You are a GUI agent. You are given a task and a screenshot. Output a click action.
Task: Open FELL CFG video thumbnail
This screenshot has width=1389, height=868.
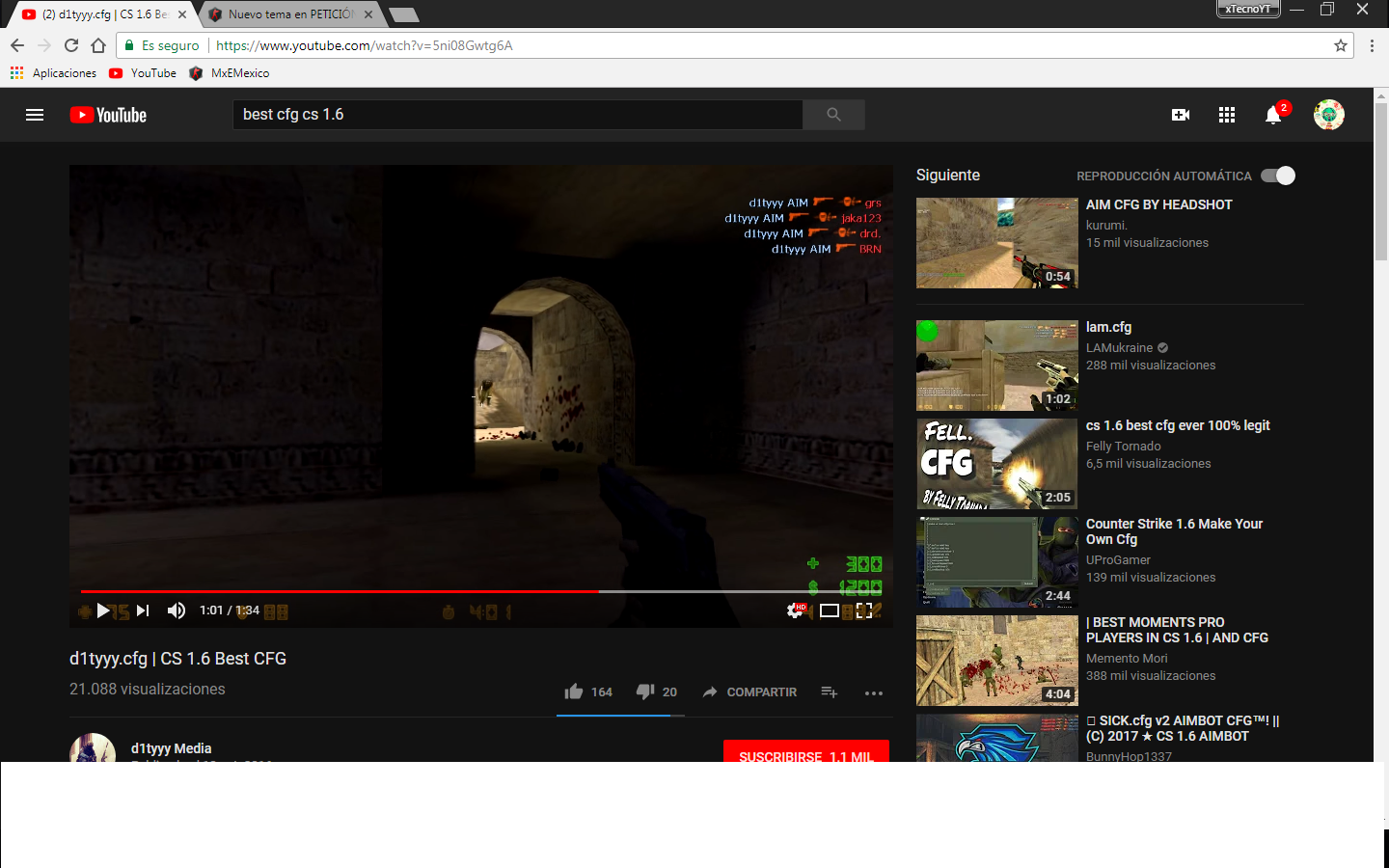[997, 464]
